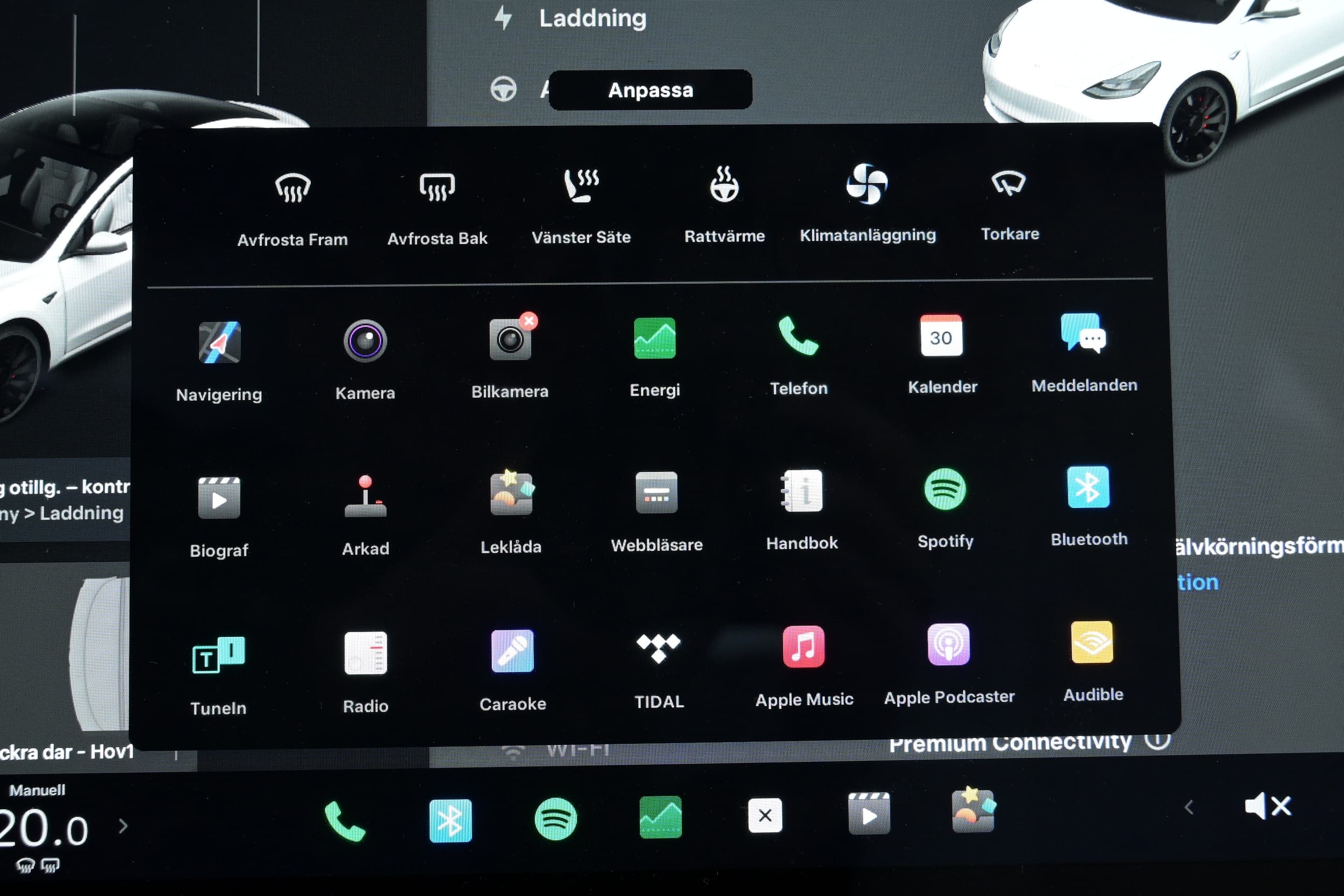
Task: Tap Energy chart icon in bottom dock
Action: pos(661,817)
